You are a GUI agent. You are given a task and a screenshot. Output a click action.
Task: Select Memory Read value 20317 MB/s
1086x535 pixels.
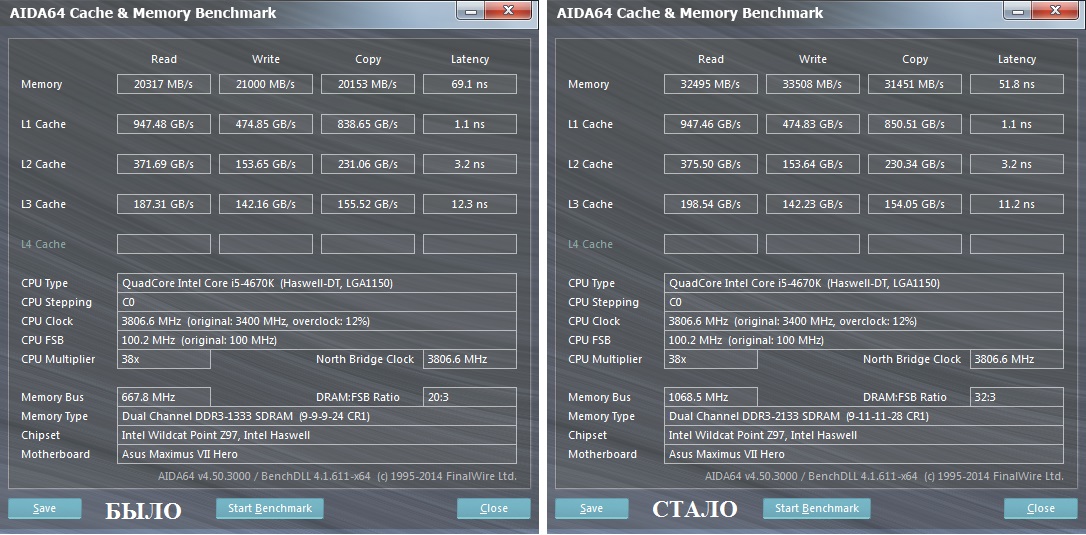(x=163, y=84)
